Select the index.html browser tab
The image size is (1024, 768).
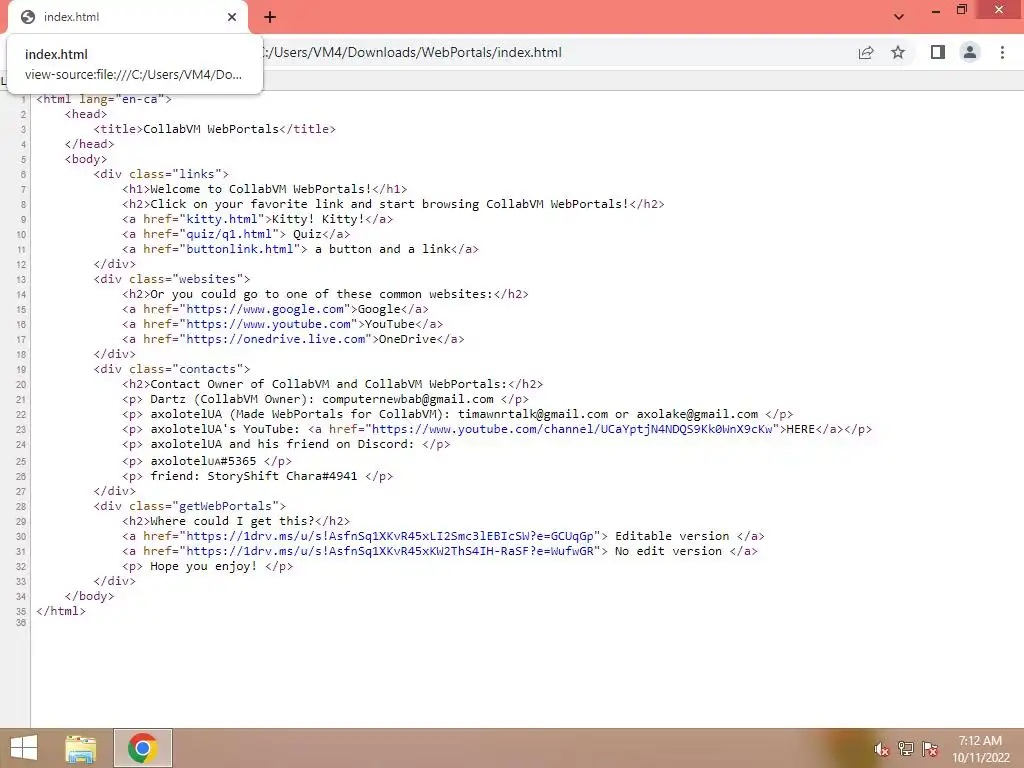click(128, 17)
